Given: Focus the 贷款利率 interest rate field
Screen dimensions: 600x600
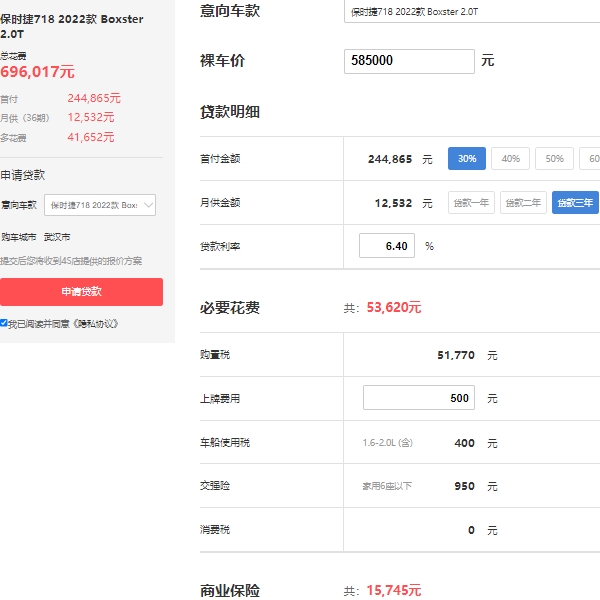Looking at the screenshot, I should (x=386, y=246).
